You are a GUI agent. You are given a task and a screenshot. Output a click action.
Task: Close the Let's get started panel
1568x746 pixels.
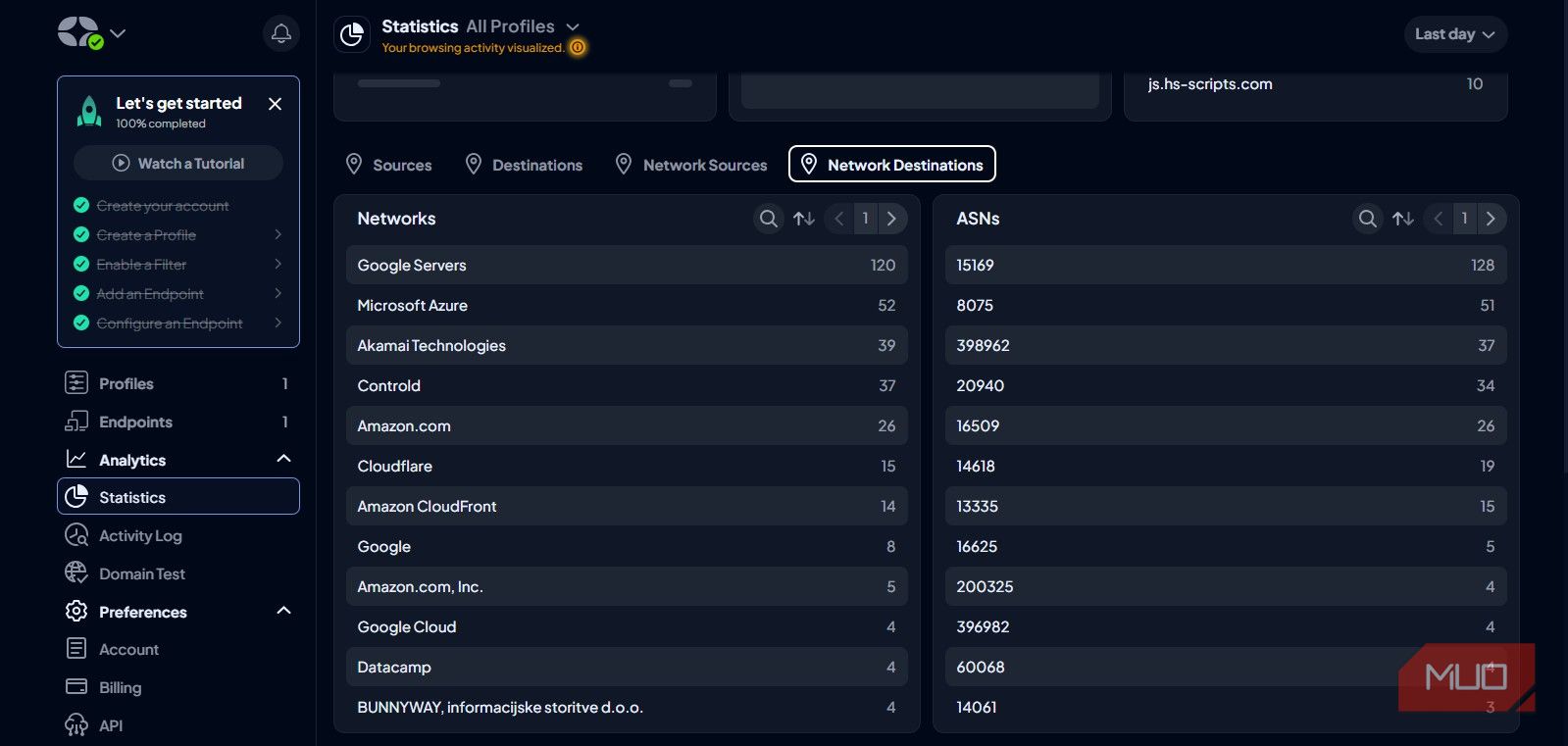276,104
